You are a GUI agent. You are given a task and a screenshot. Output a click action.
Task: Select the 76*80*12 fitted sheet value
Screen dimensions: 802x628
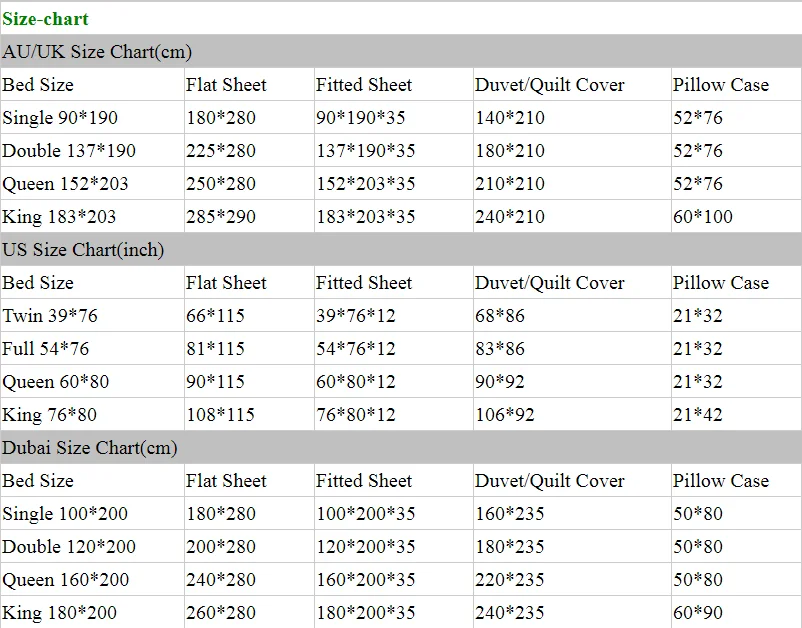tap(356, 414)
